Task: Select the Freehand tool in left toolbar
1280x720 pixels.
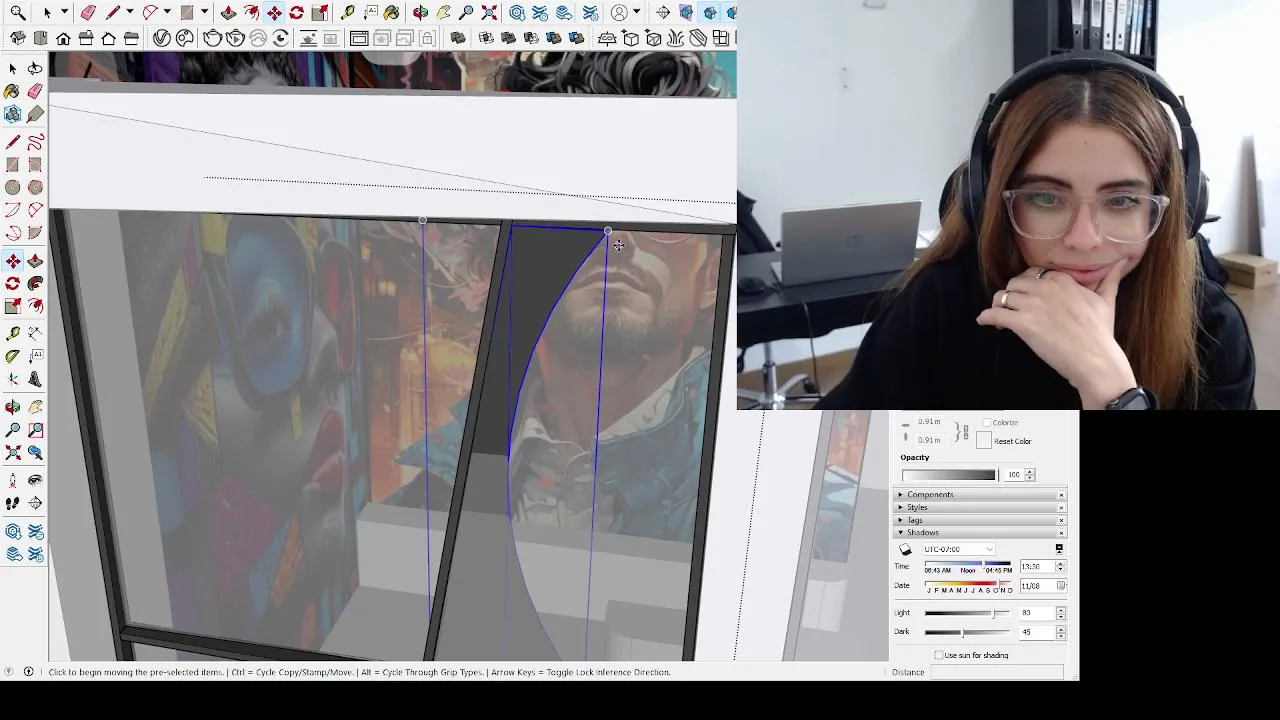Action: (x=35, y=142)
